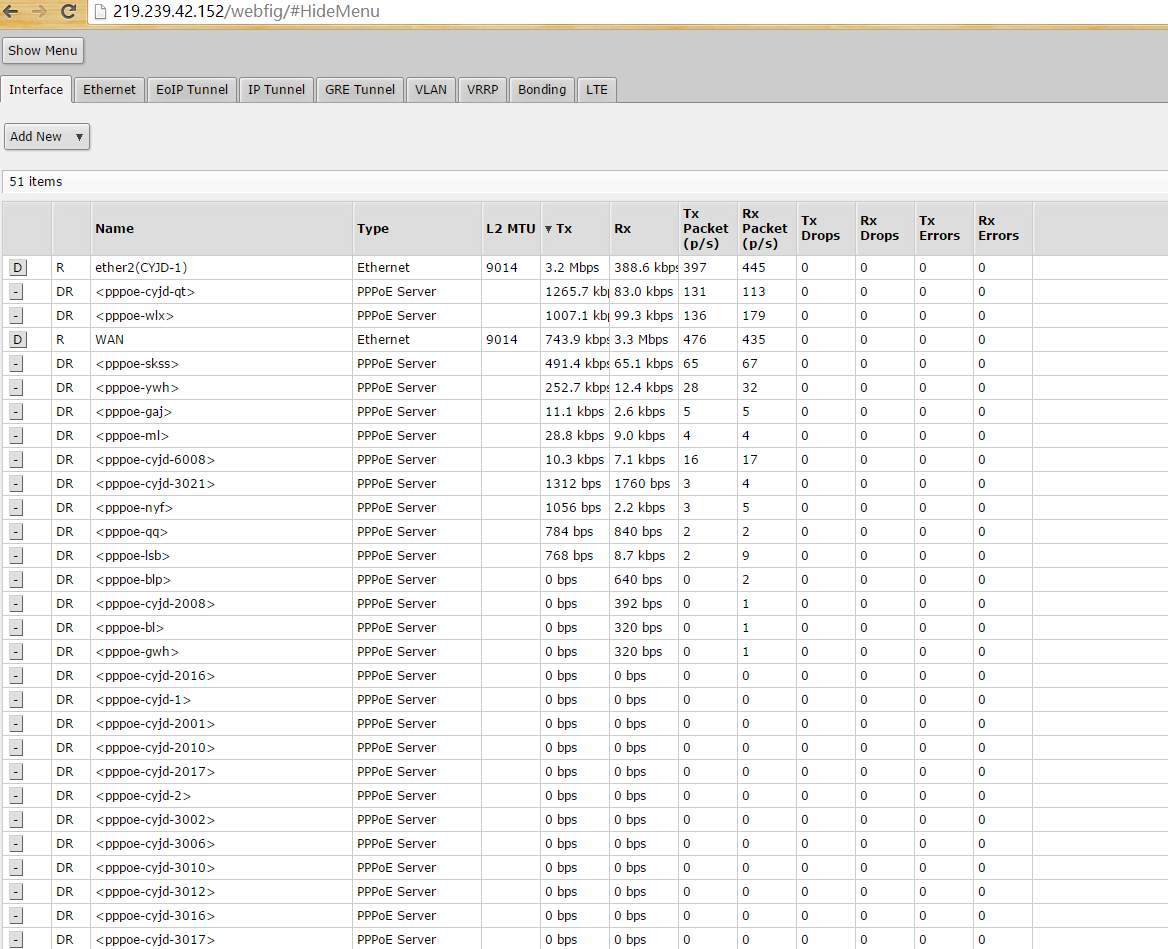
Task: Open the <pppoe-cyjd-3012> interface entry
Action: tap(155, 892)
